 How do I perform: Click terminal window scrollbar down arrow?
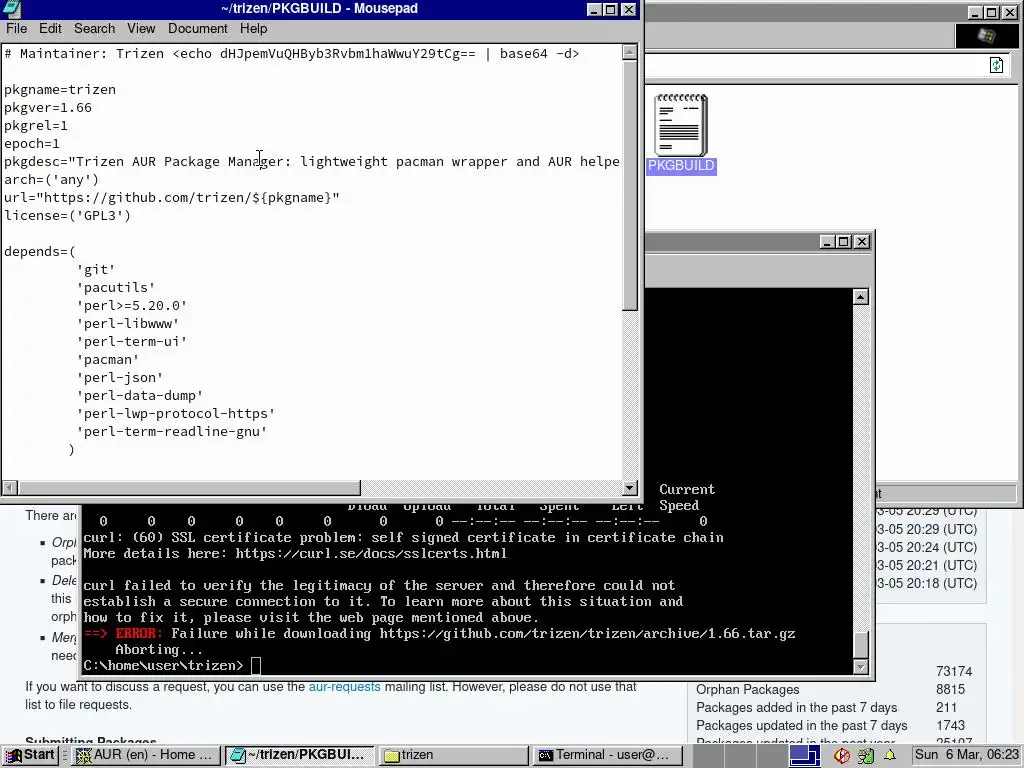point(861,667)
